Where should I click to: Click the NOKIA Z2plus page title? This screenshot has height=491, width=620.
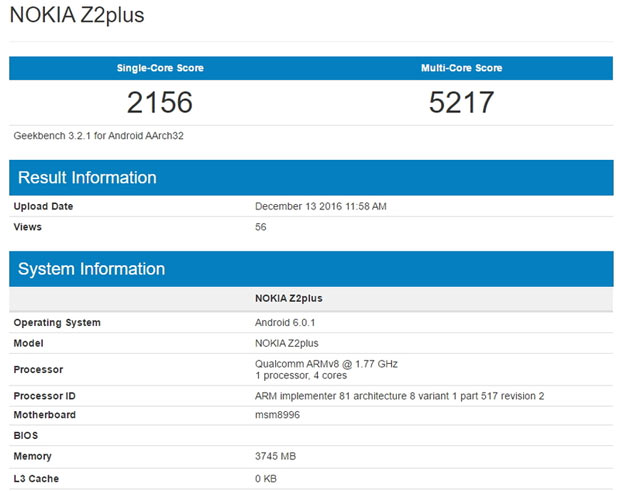pyautogui.click(x=77, y=15)
